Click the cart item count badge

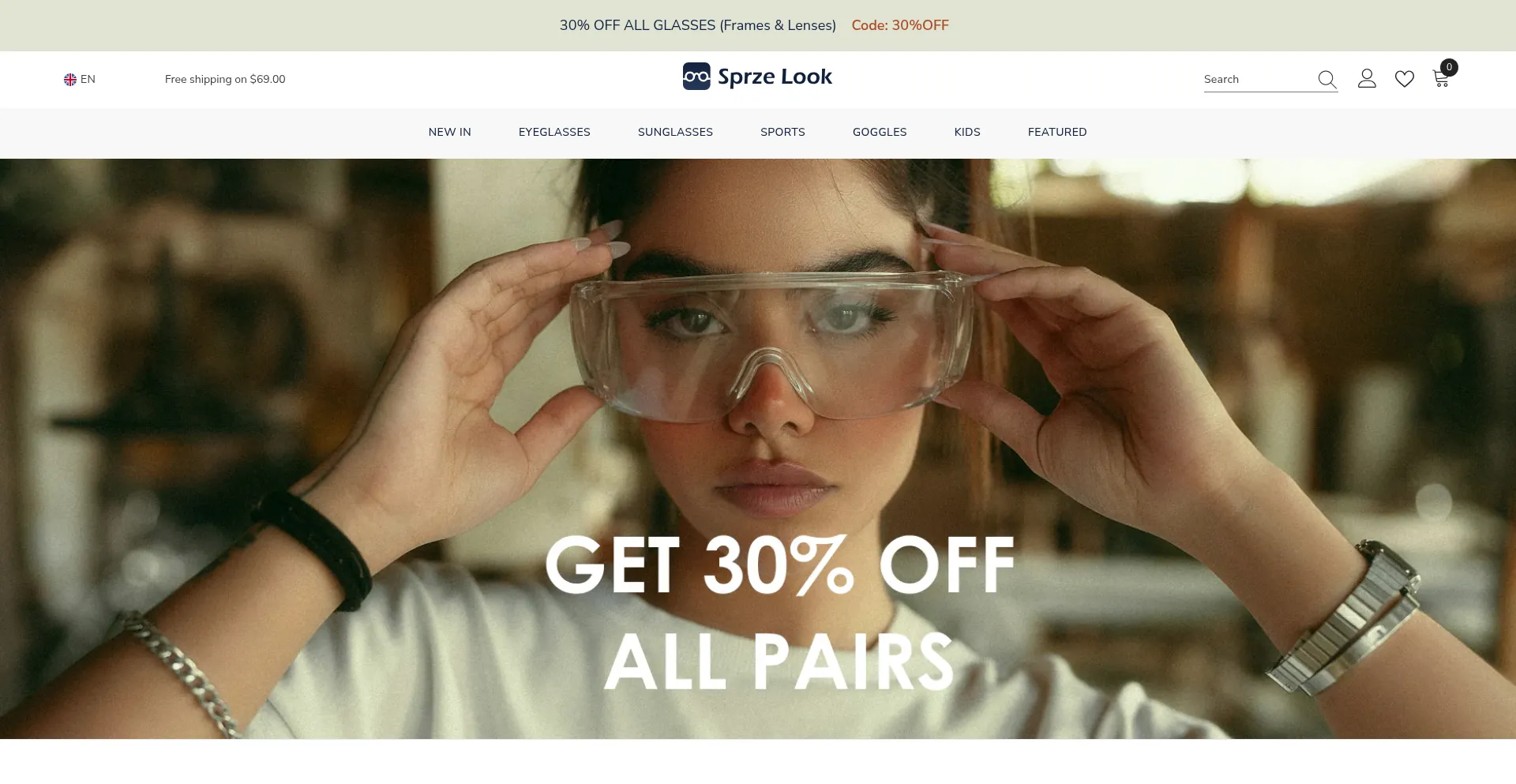pos(1449,67)
